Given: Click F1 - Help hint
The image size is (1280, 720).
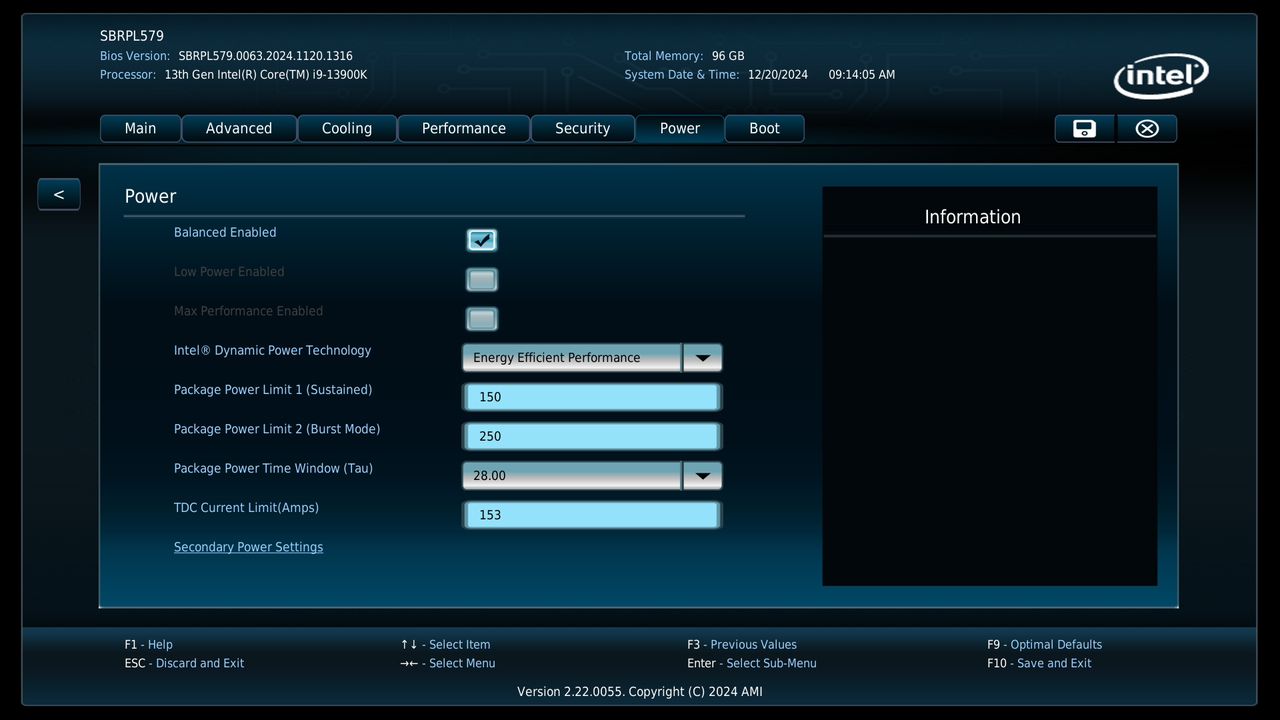Looking at the screenshot, I should 149,645.
